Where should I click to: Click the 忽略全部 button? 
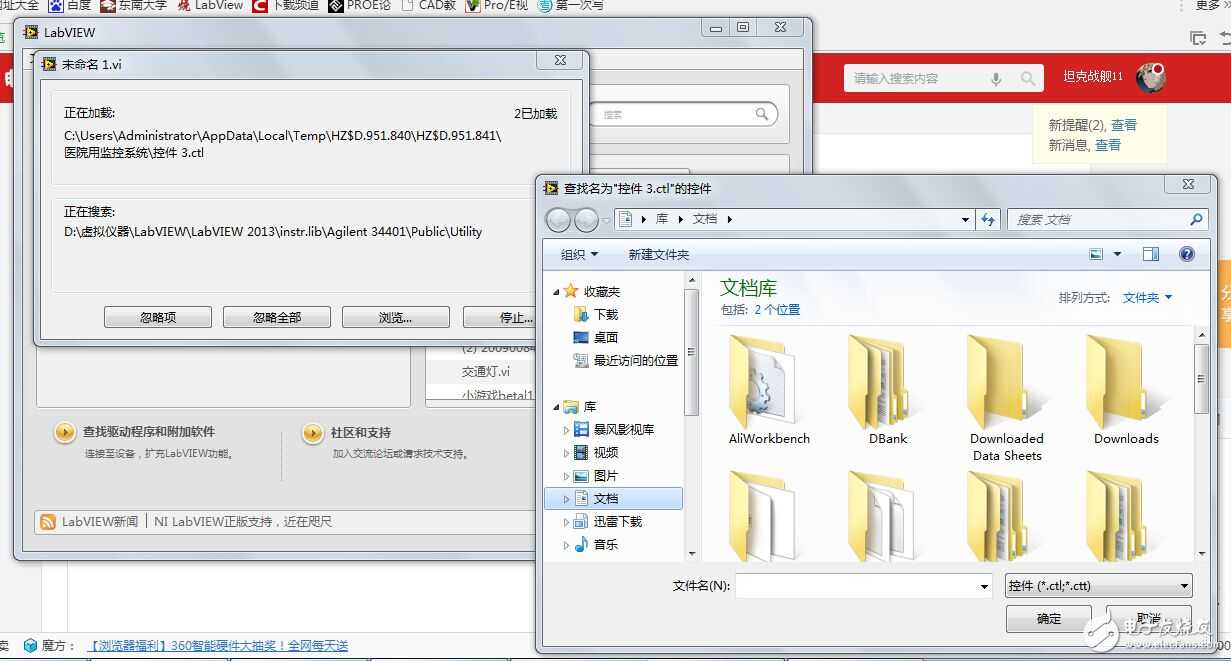pos(277,317)
